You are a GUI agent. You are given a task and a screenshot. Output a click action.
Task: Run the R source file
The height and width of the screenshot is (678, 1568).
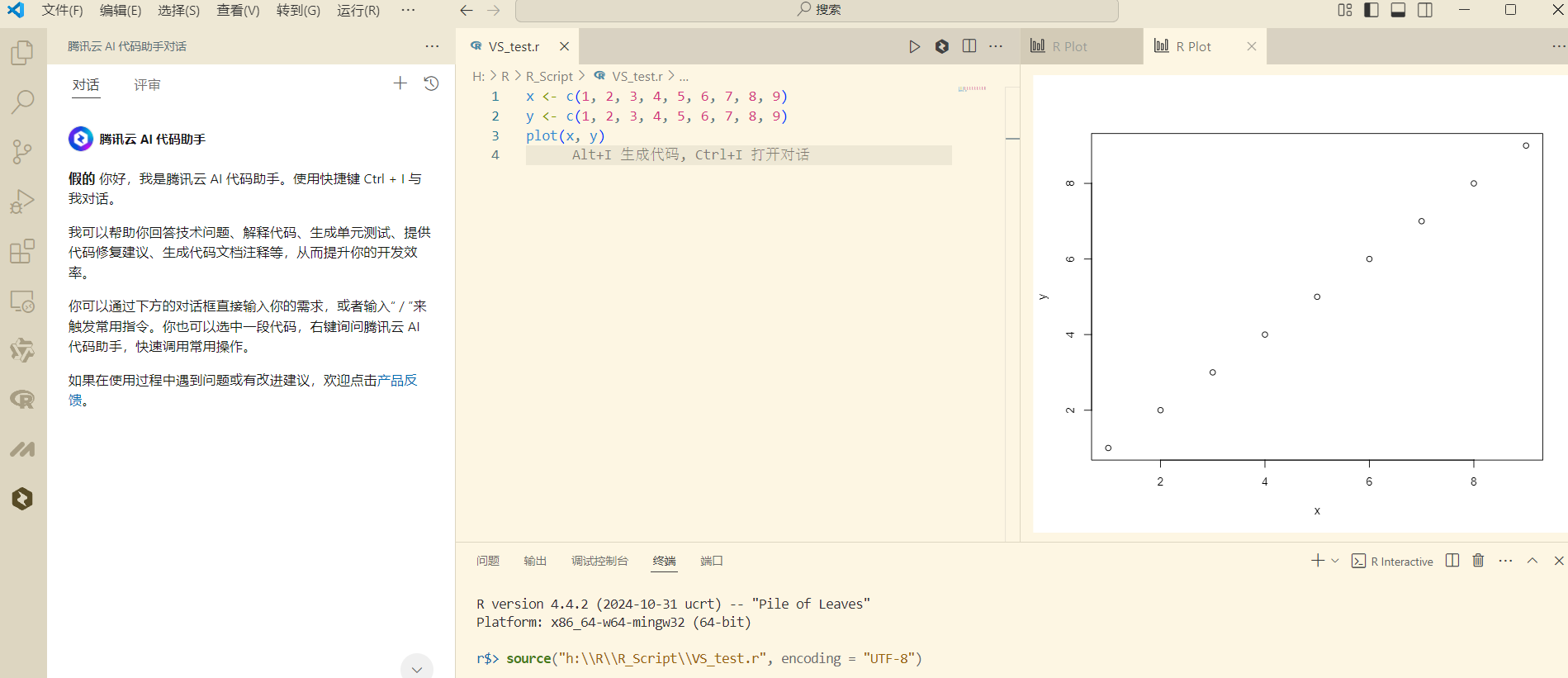[x=914, y=46]
